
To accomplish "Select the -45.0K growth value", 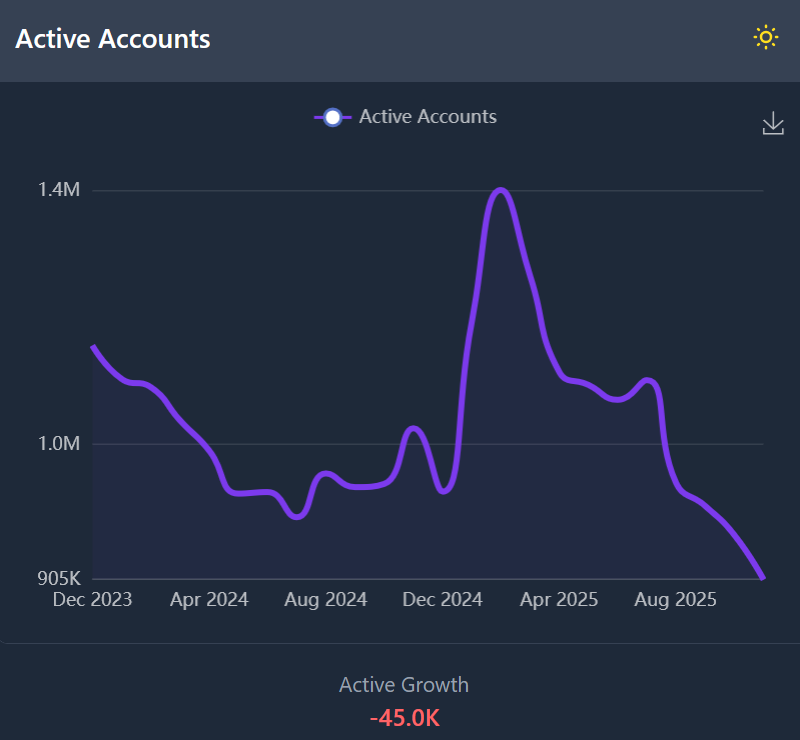I will (x=404, y=718).
